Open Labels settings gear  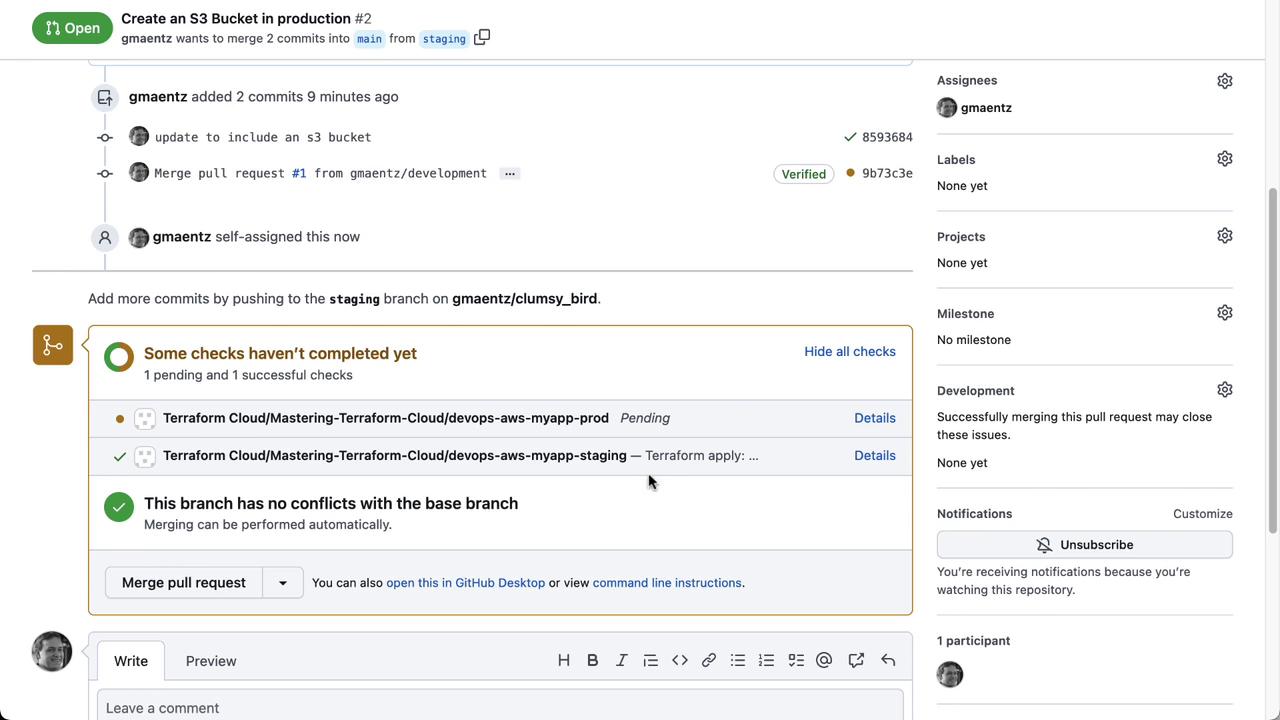1225,159
